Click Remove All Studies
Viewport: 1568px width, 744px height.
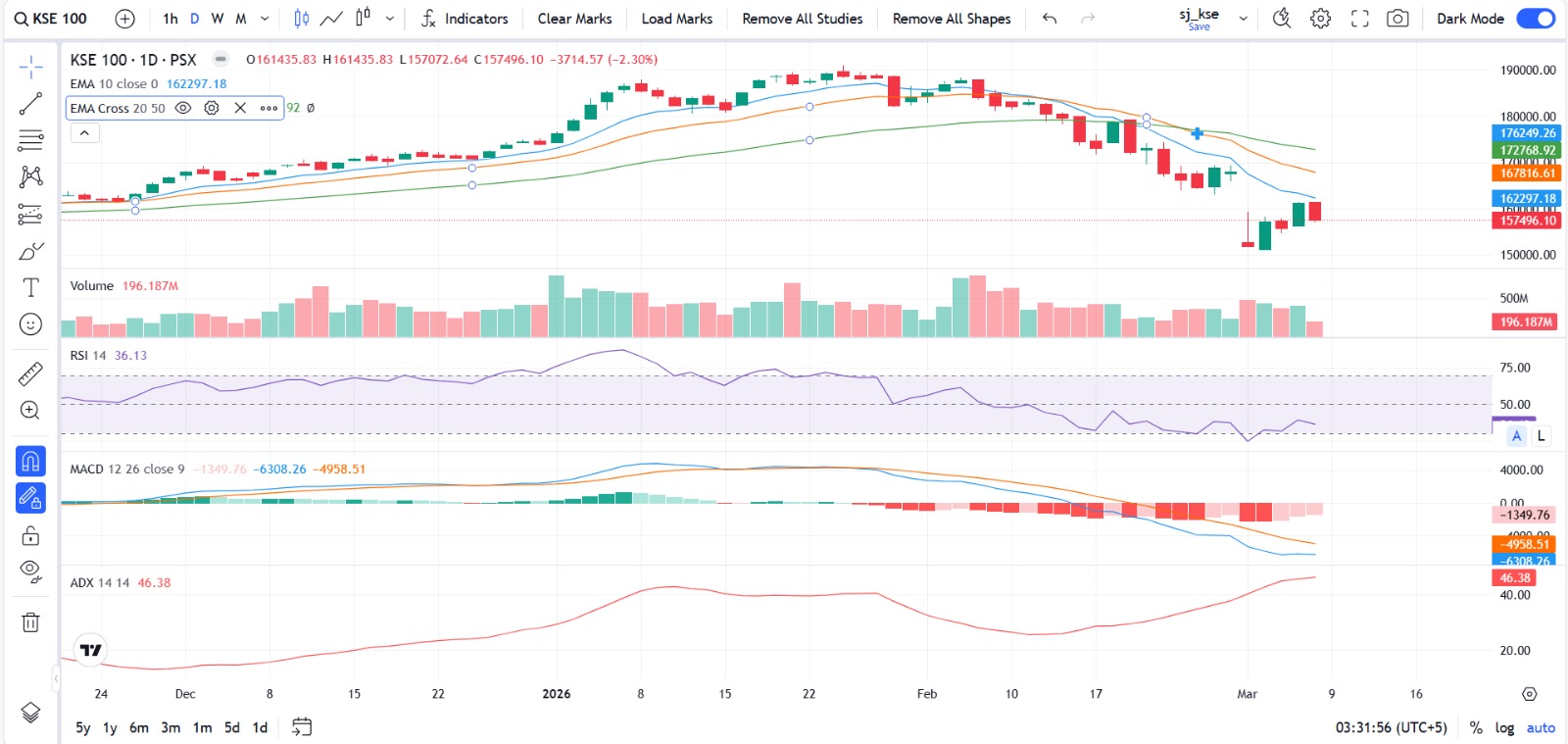point(802,19)
